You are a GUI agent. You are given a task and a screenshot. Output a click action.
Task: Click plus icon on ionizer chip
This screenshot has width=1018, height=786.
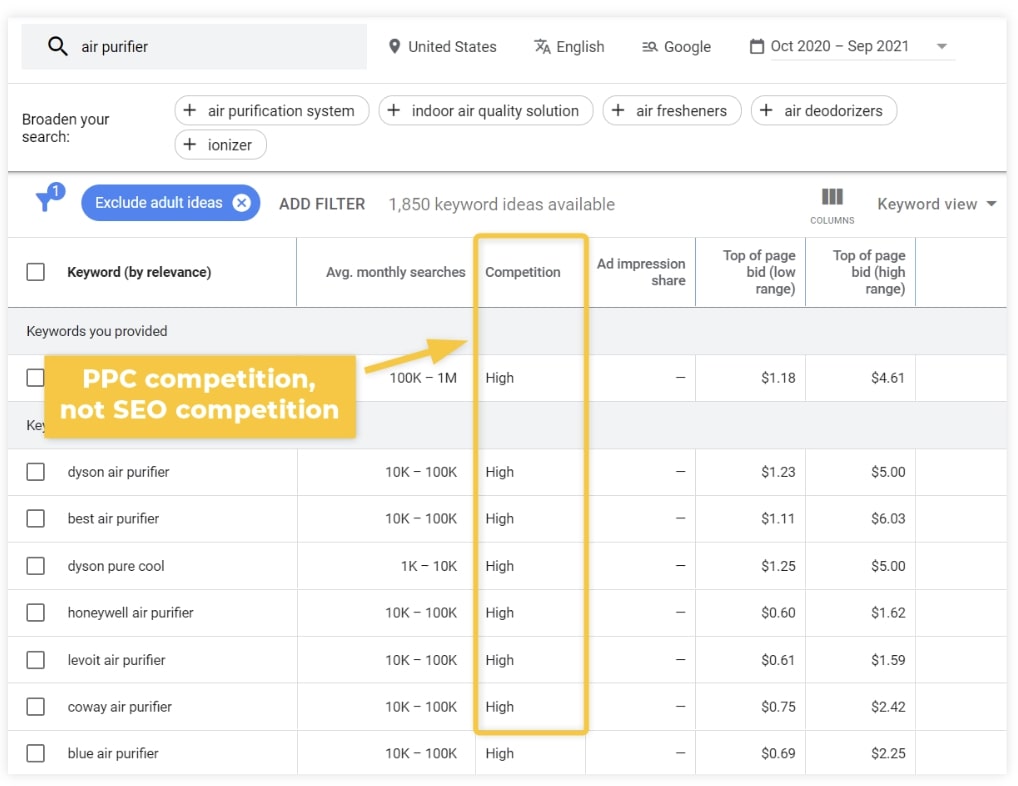190,144
